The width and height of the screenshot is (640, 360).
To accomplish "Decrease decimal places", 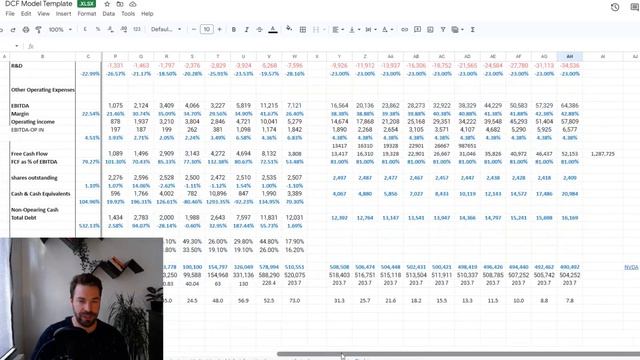I will [x=111, y=29].
